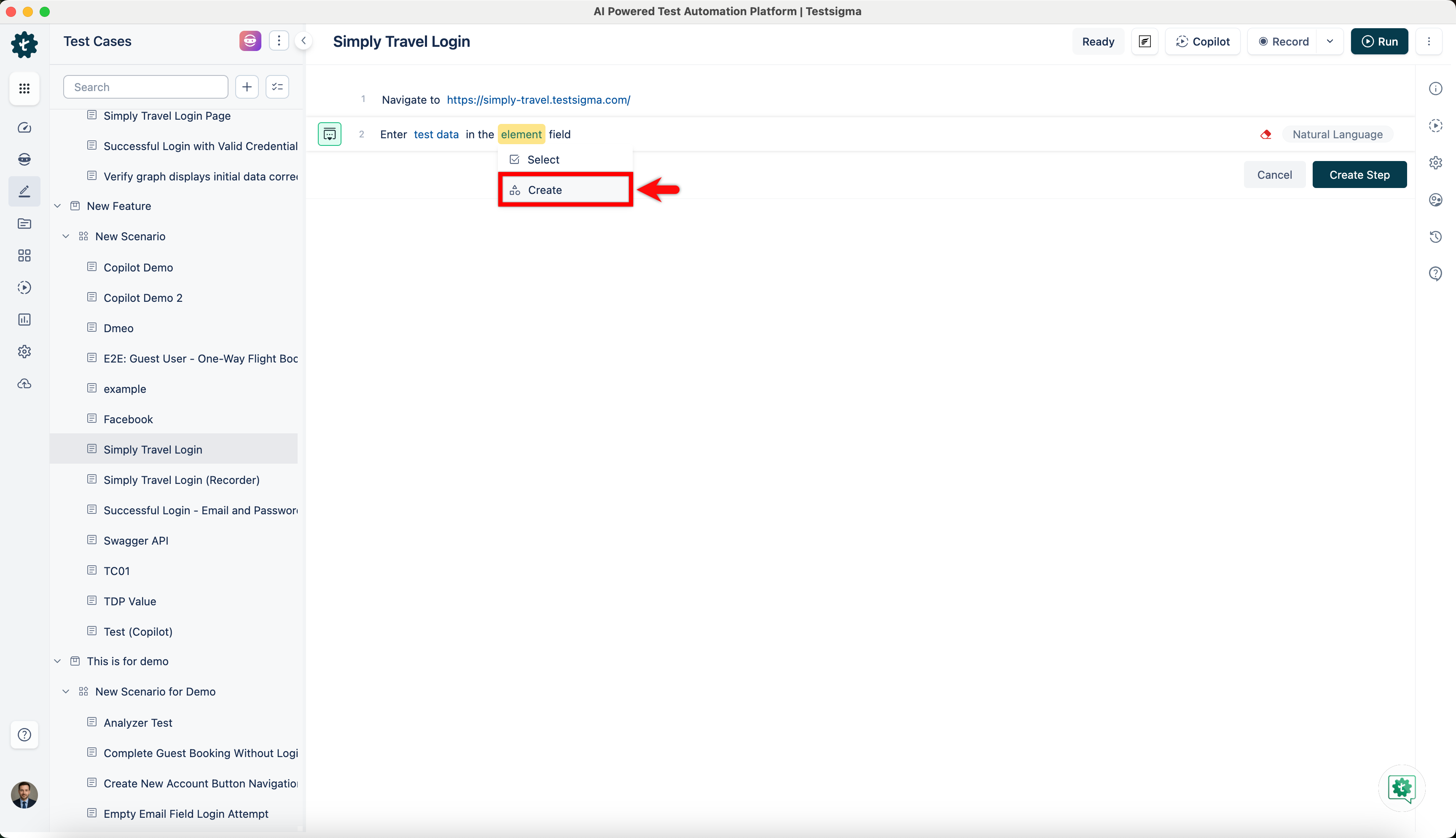Click the red eraser icon in step 2
This screenshot has width=1456, height=838.
pyautogui.click(x=1265, y=135)
